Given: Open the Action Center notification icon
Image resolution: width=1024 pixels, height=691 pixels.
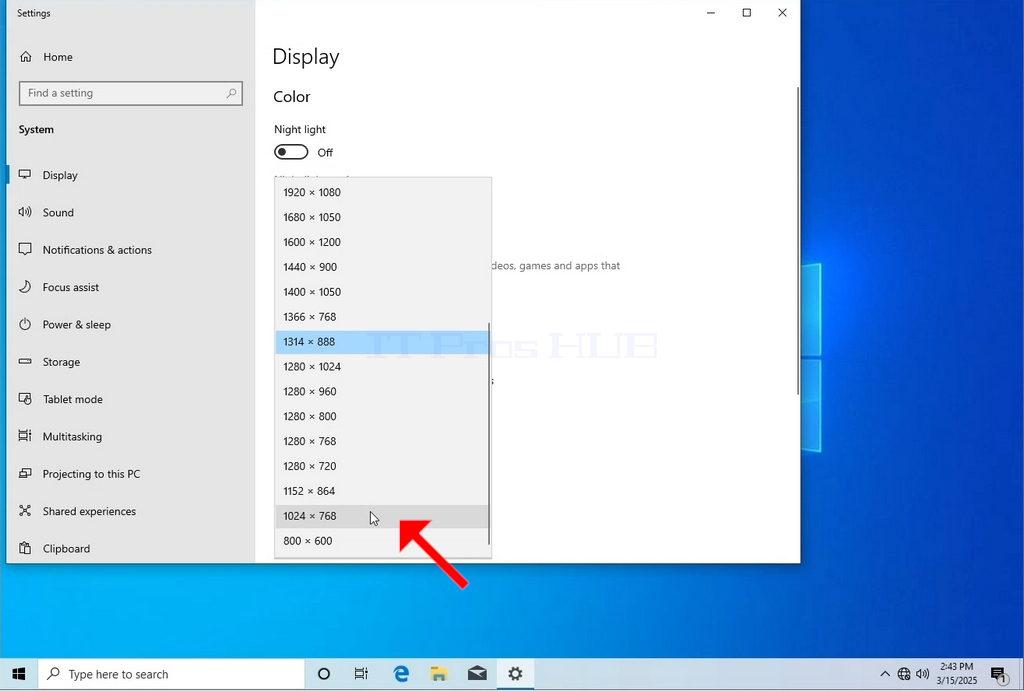Looking at the screenshot, I should point(999,675).
